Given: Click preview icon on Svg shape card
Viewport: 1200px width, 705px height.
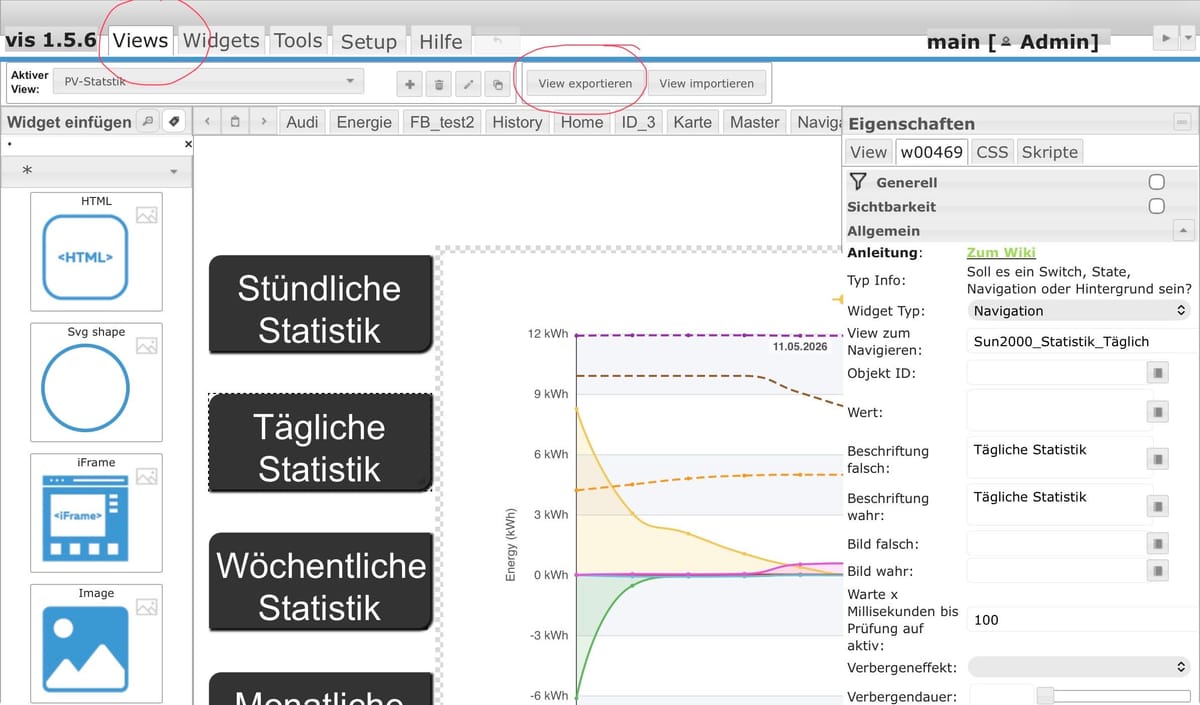Looking at the screenshot, I should 147,346.
